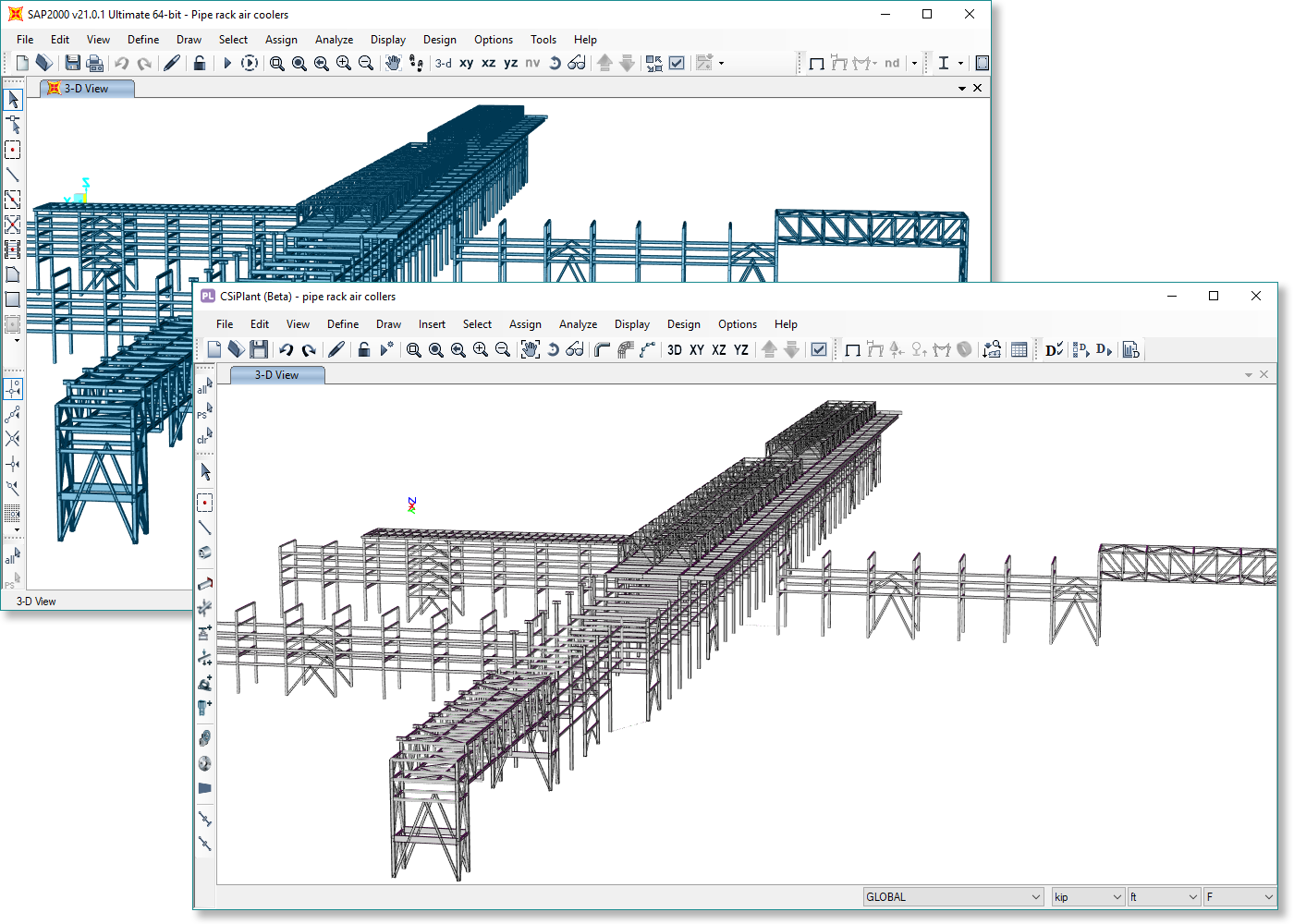This screenshot has height=924, width=1294.
Task: Set SAP2000 view to yz plane
Action: coord(511,63)
